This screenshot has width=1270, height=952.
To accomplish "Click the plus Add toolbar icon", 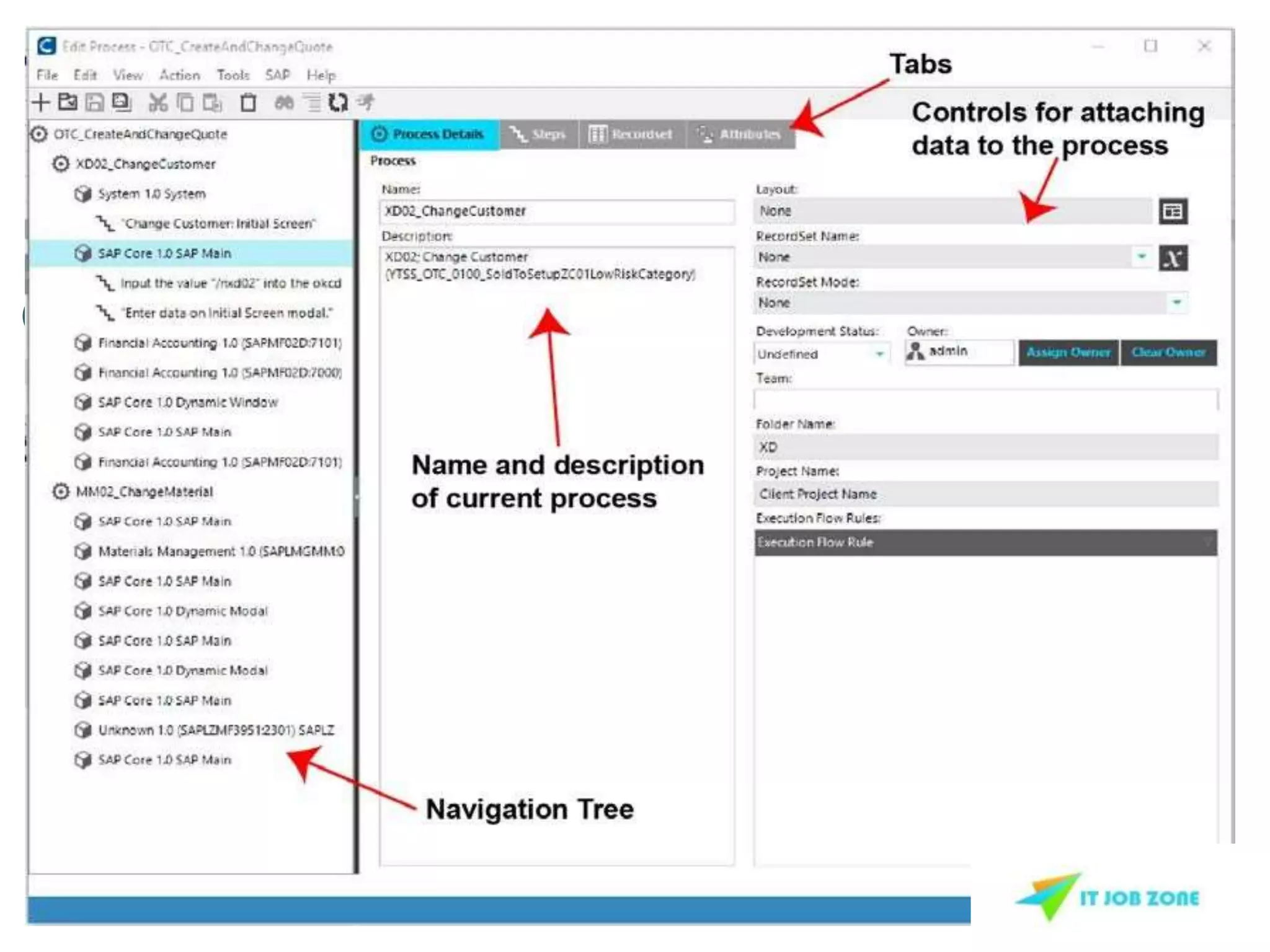I will coord(41,102).
